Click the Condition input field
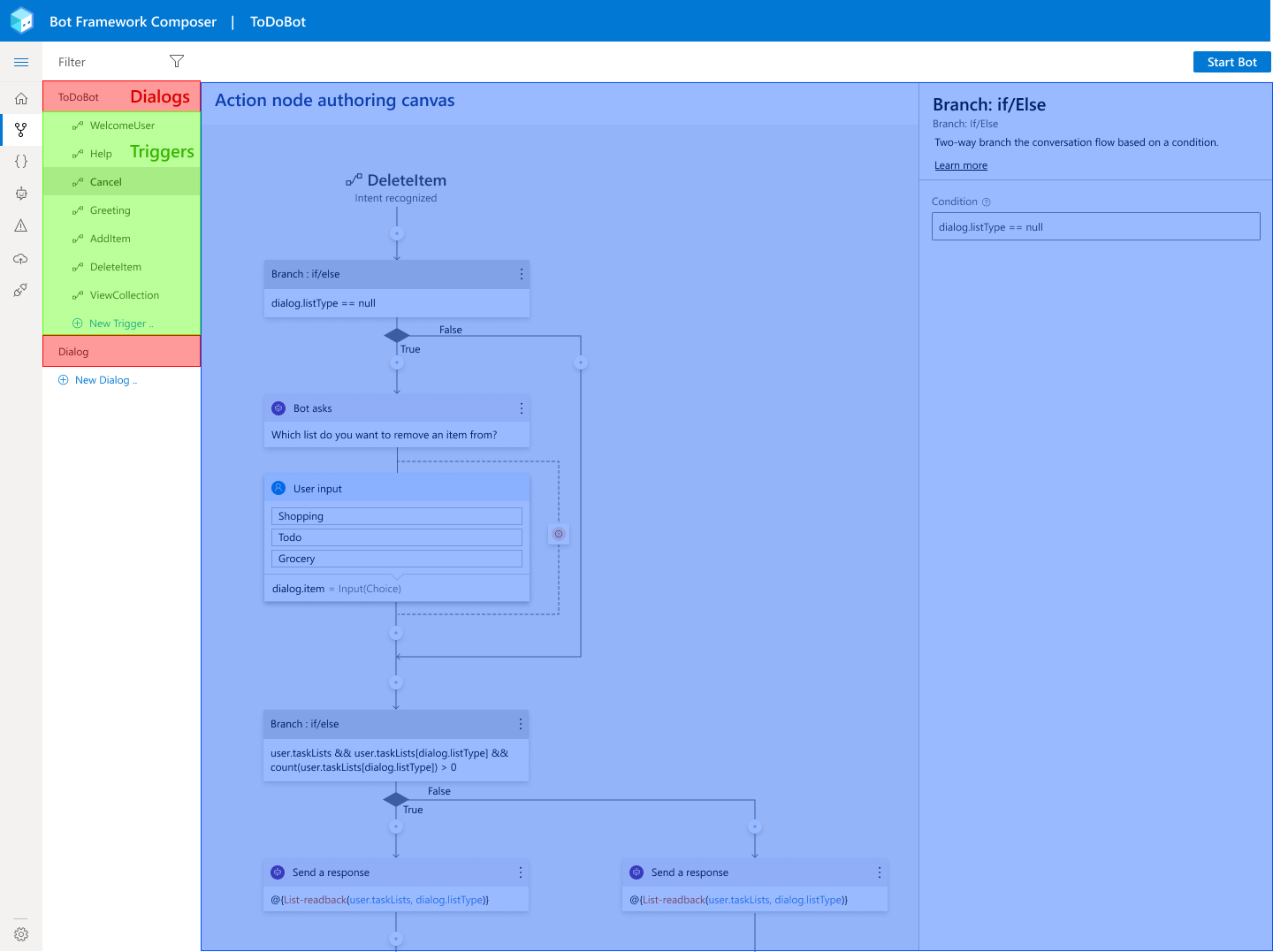 tap(1096, 226)
